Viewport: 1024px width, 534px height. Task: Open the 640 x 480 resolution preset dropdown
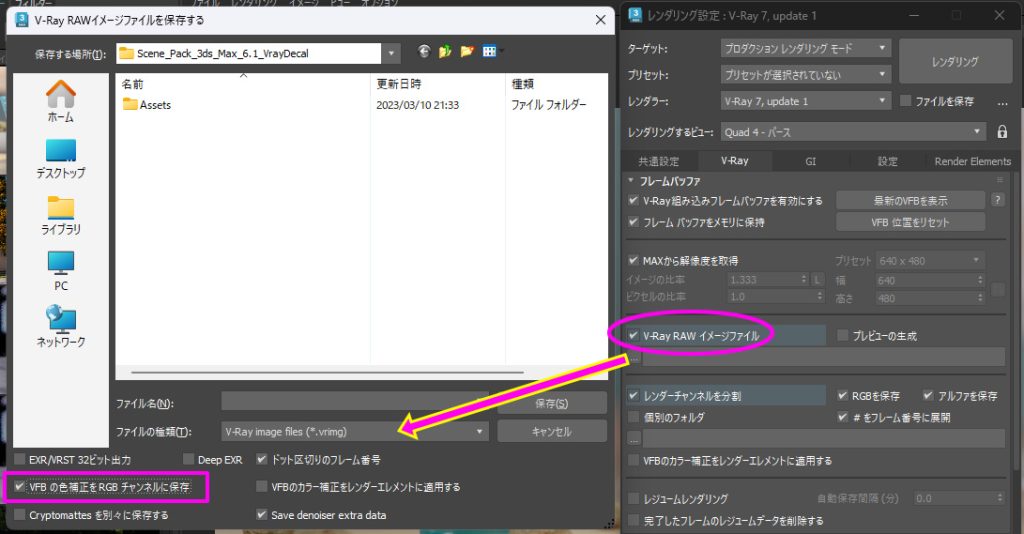tap(929, 260)
